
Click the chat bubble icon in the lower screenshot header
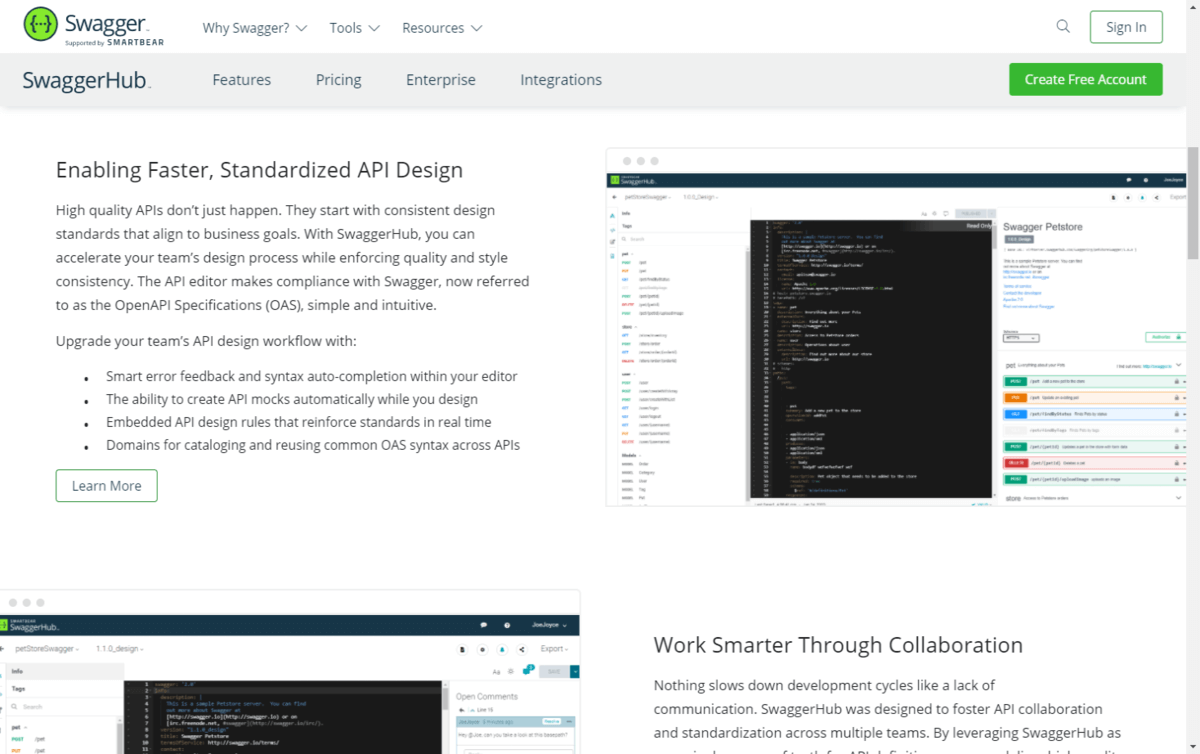(x=484, y=625)
